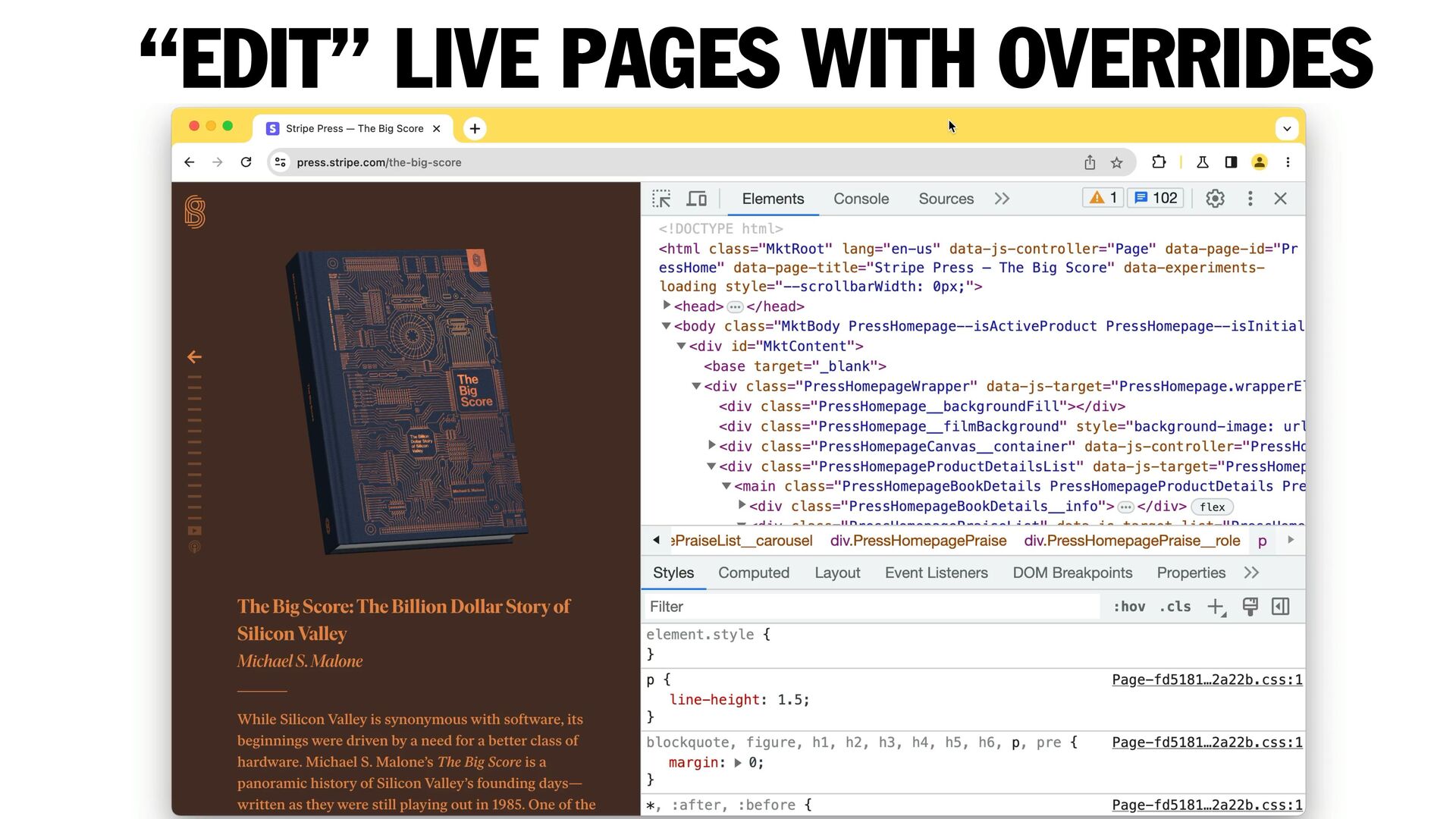Open the Computed pane tab
Screen dimensions: 1456x819
click(754, 573)
